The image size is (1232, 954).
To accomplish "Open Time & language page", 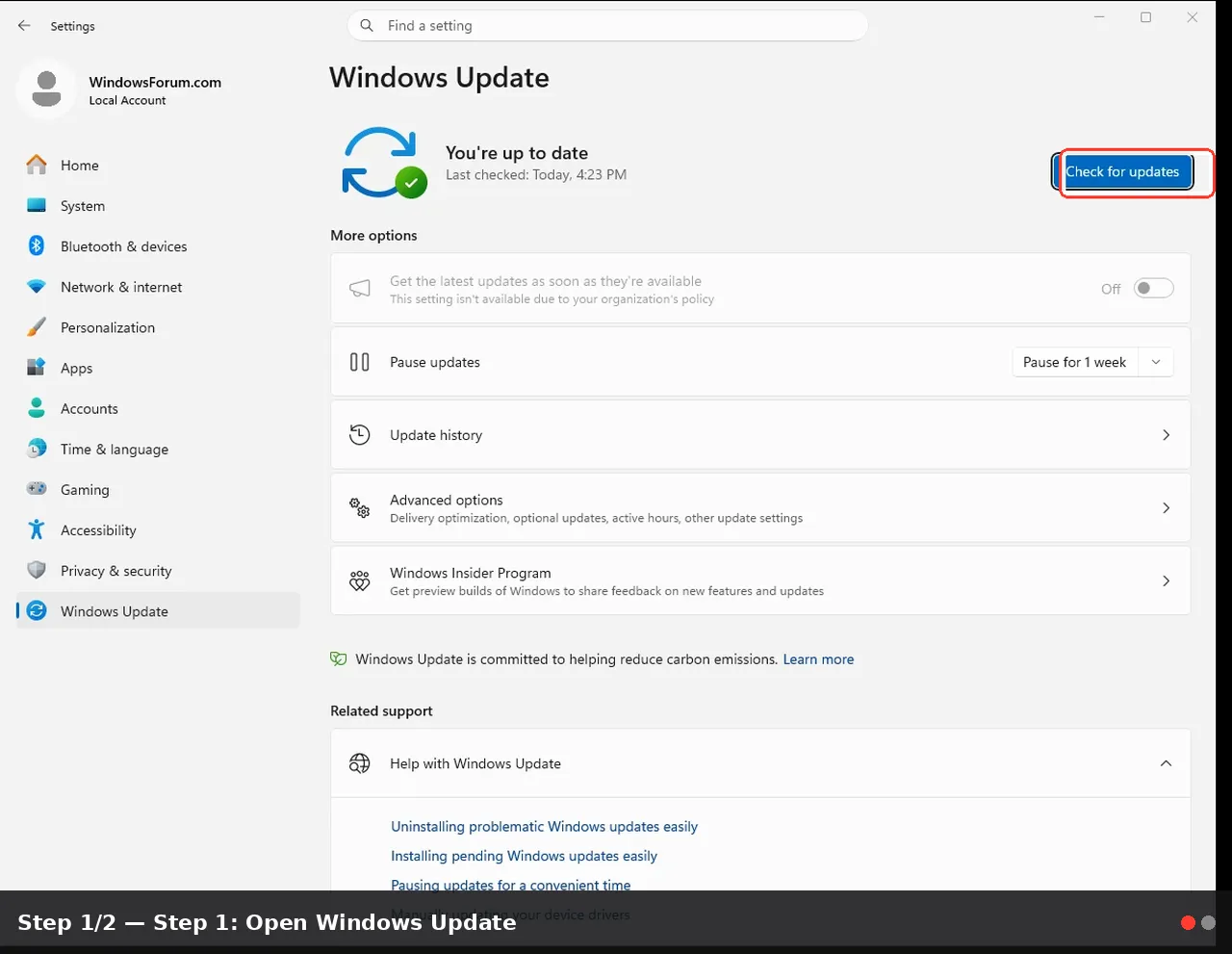I will 158,449.
